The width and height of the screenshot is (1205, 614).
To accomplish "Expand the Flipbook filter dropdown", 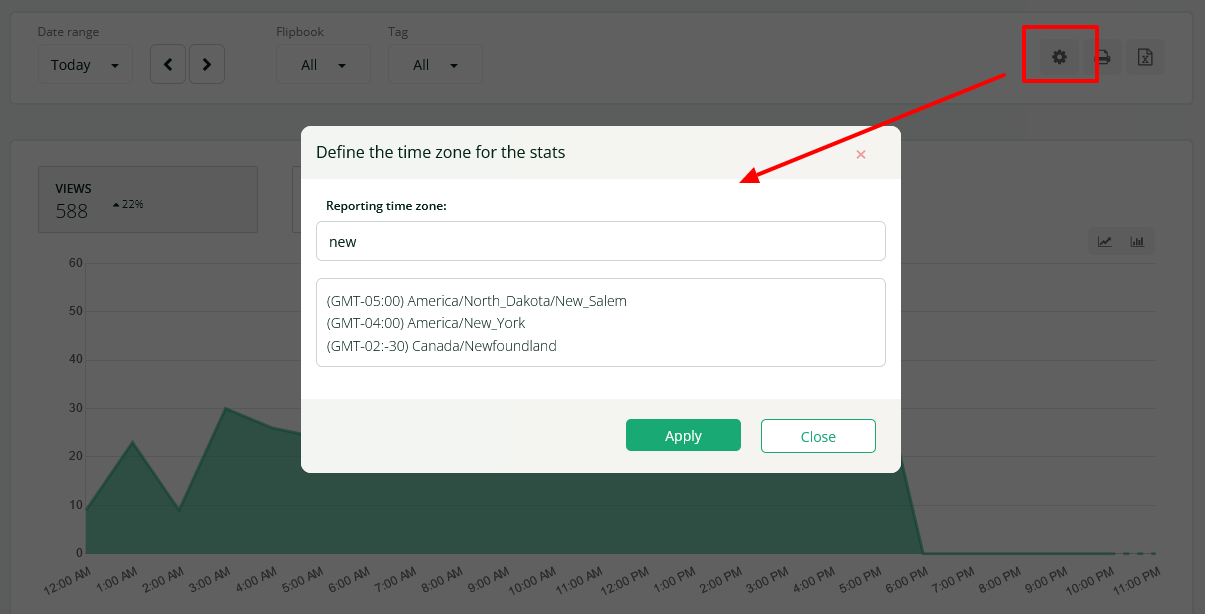I will 323,65.
